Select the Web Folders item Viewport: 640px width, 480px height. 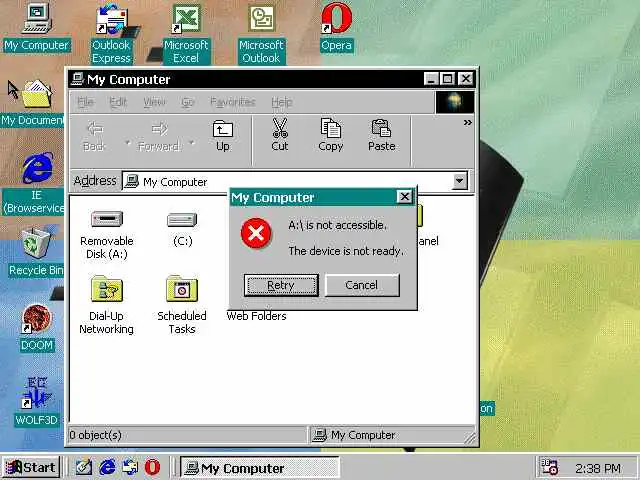point(256,316)
